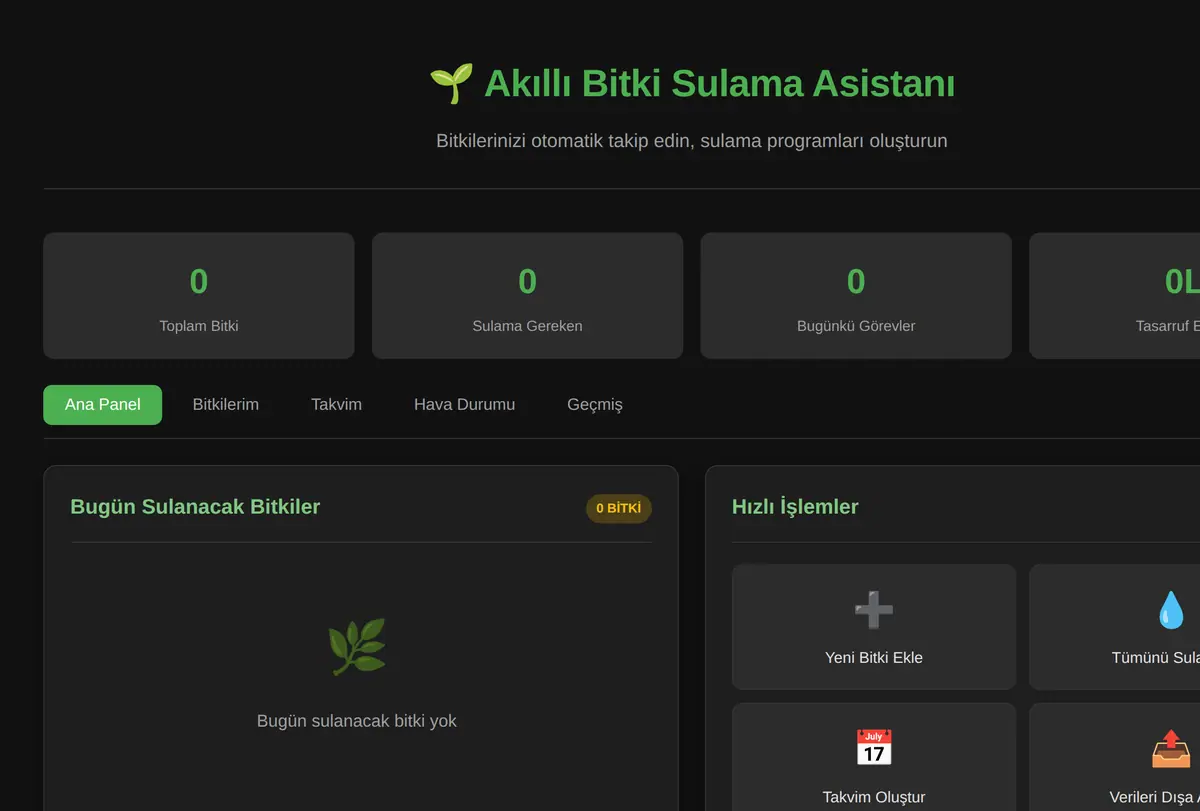The width and height of the screenshot is (1200, 811).
Task: Click the herb leaf icon in empty state
Action: [x=357, y=647]
